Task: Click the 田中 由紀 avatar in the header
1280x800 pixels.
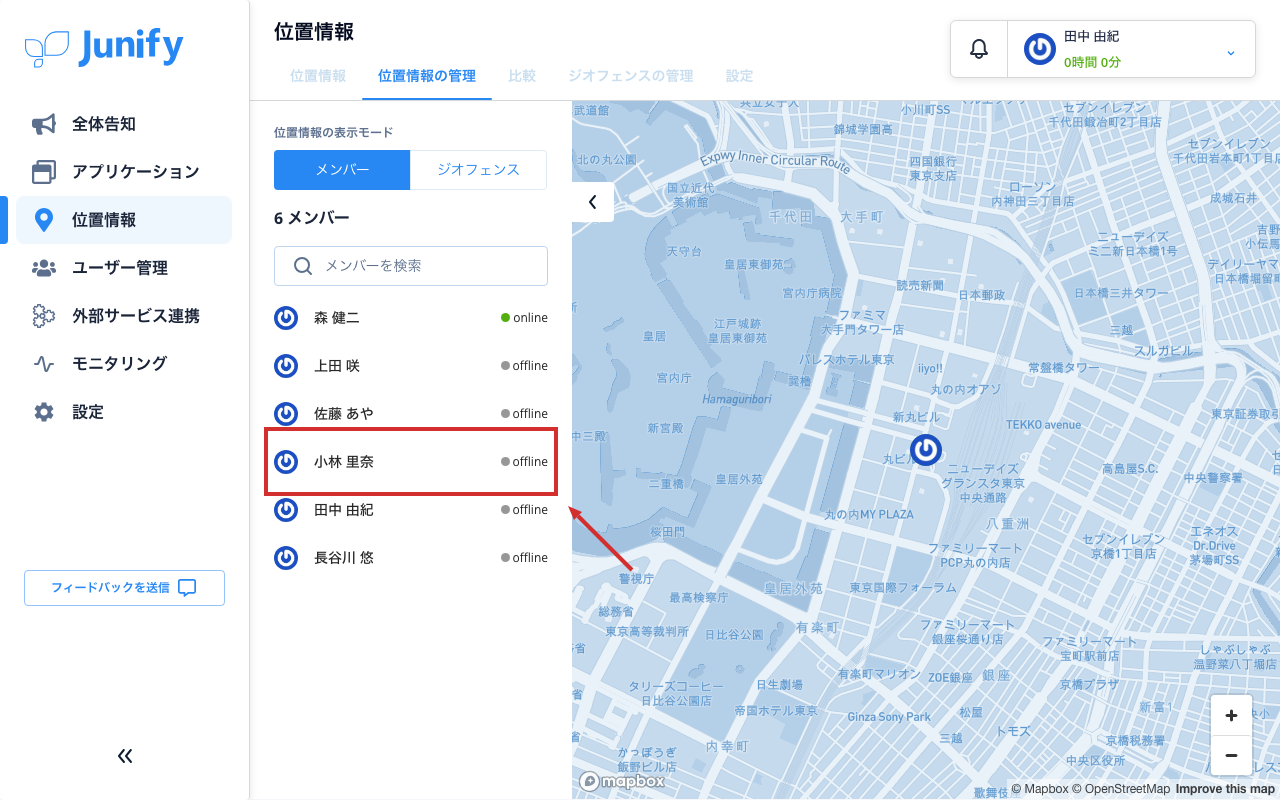Action: pyautogui.click(x=1040, y=49)
